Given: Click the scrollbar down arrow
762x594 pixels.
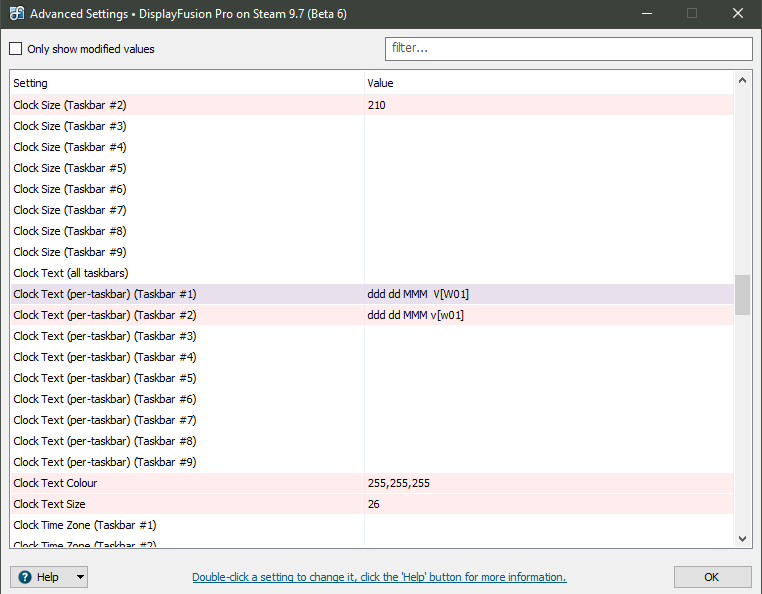Looking at the screenshot, I should tap(742, 539).
